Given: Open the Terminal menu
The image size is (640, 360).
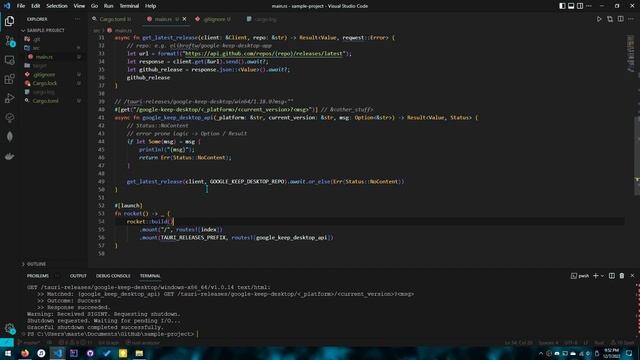Looking at the screenshot, I should [x=129, y=6].
